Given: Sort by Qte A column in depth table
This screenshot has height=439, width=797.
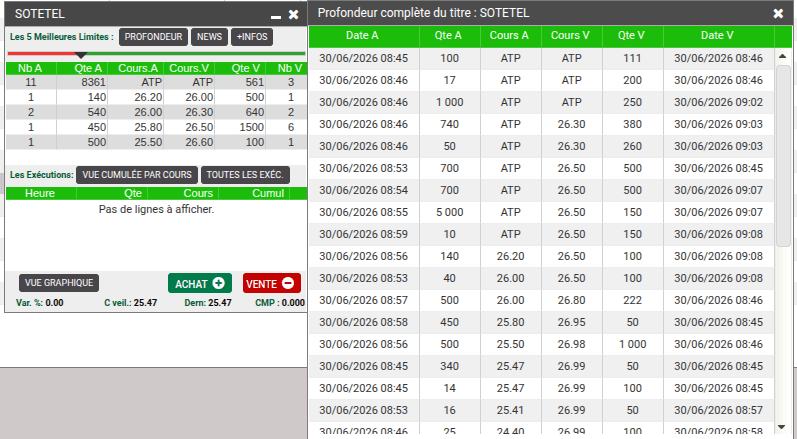Looking at the screenshot, I should (449, 36).
